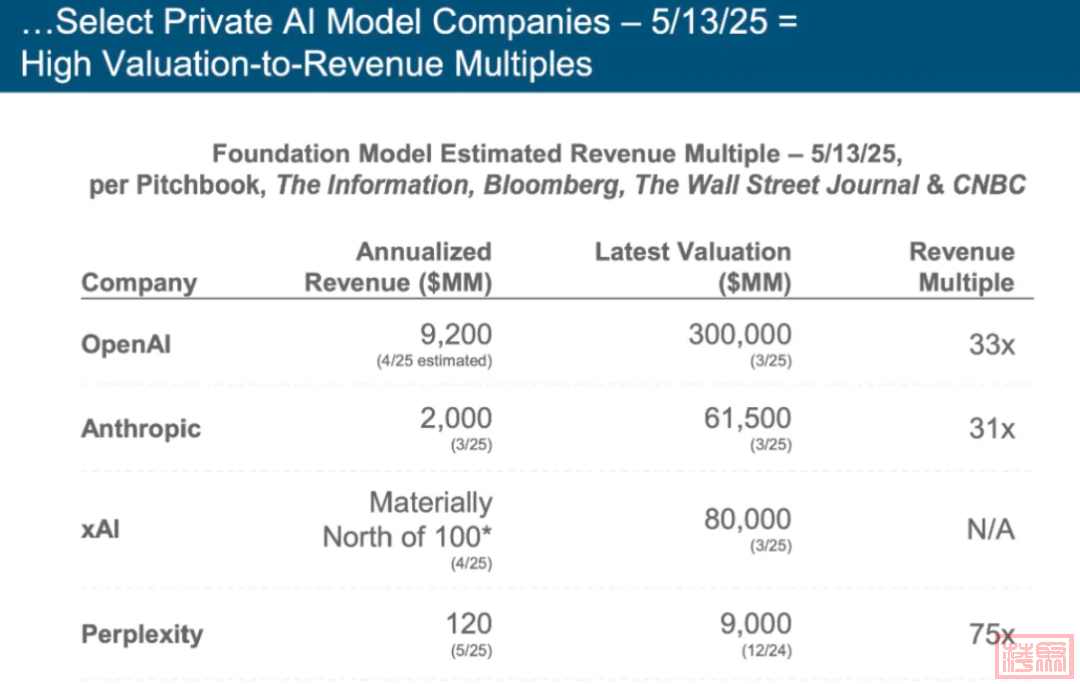The width and height of the screenshot is (1080, 684).
Task: Click Perplexity's 9,000 valuation figure
Action: pyautogui.click(x=755, y=624)
